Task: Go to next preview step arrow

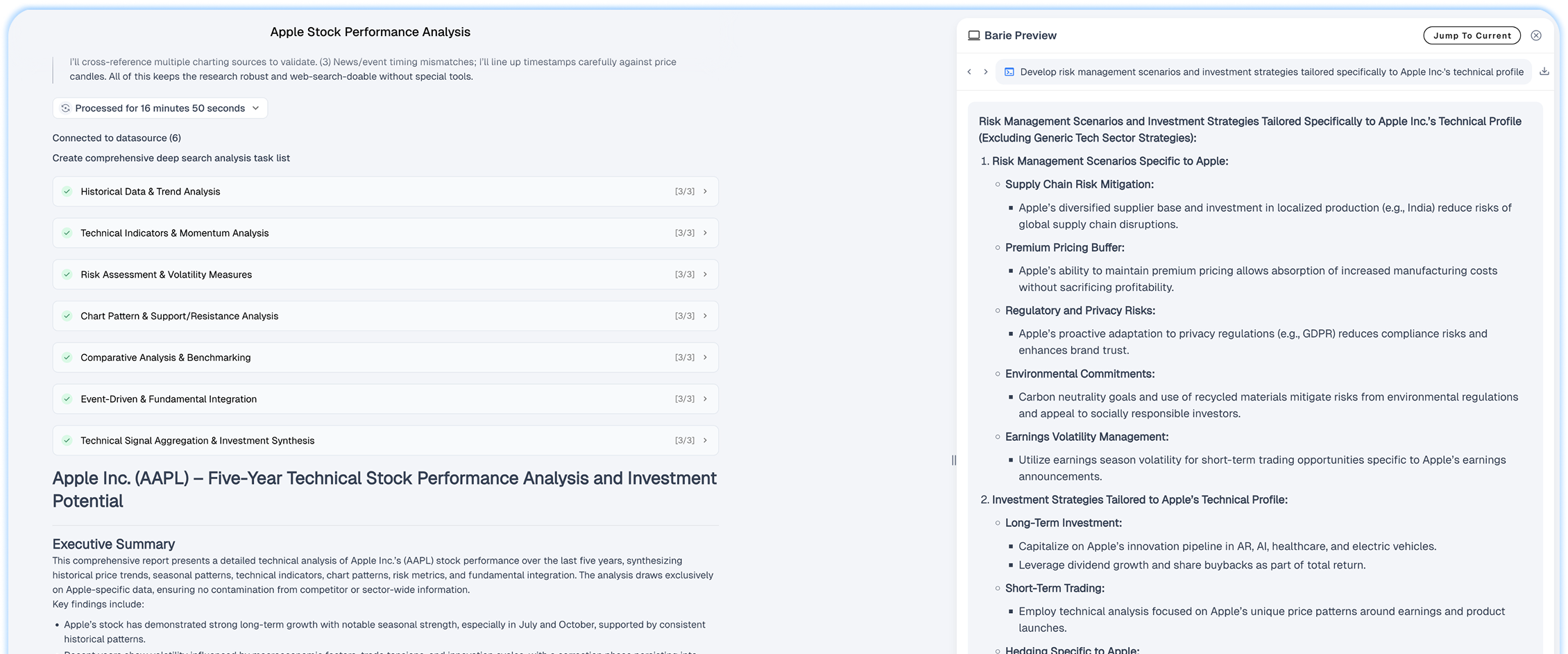Action: point(985,72)
